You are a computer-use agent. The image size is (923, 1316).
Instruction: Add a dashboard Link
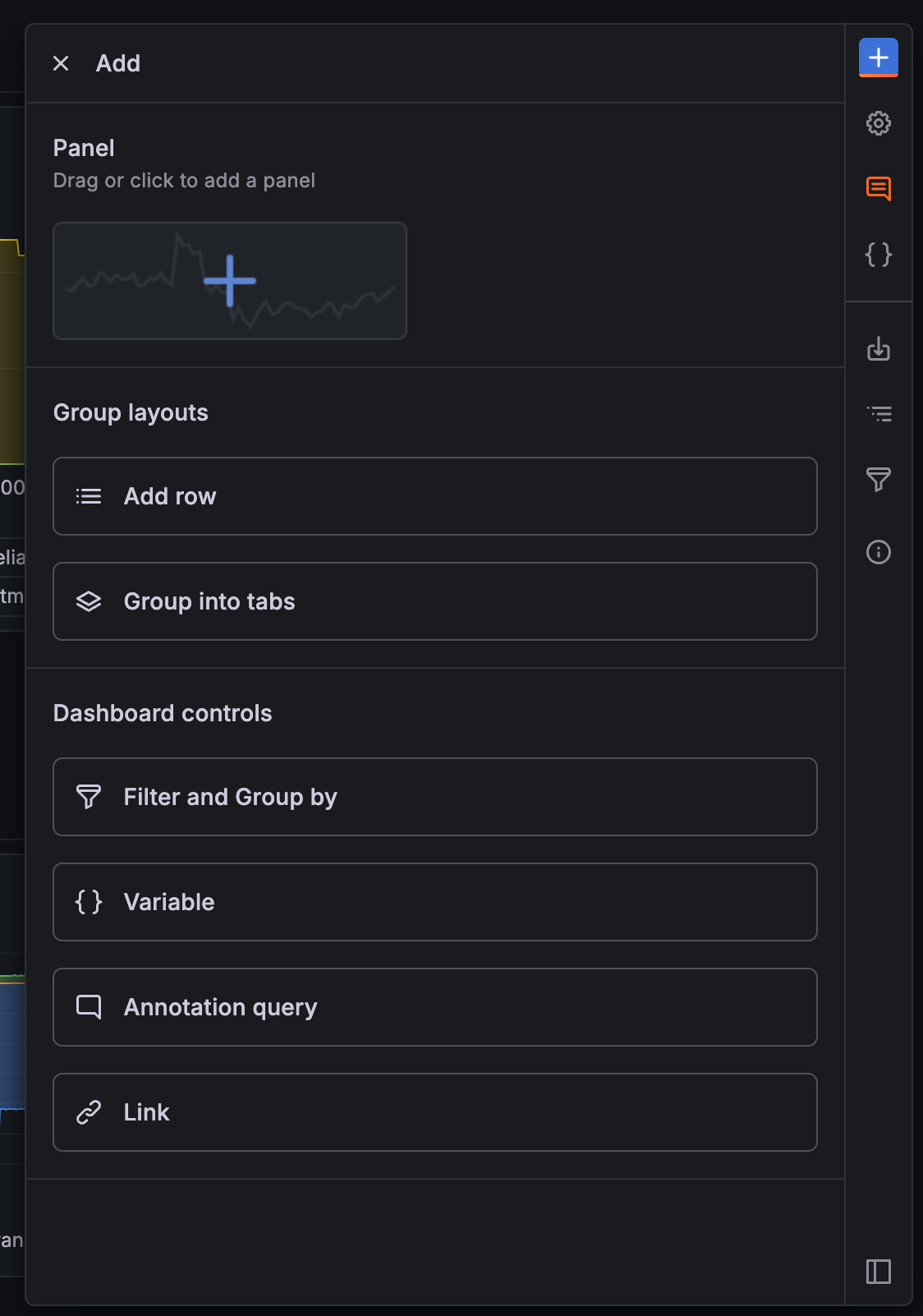tap(434, 1112)
